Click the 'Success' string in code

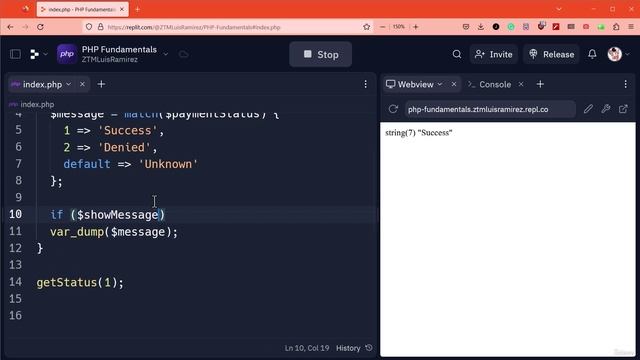click(x=127, y=131)
